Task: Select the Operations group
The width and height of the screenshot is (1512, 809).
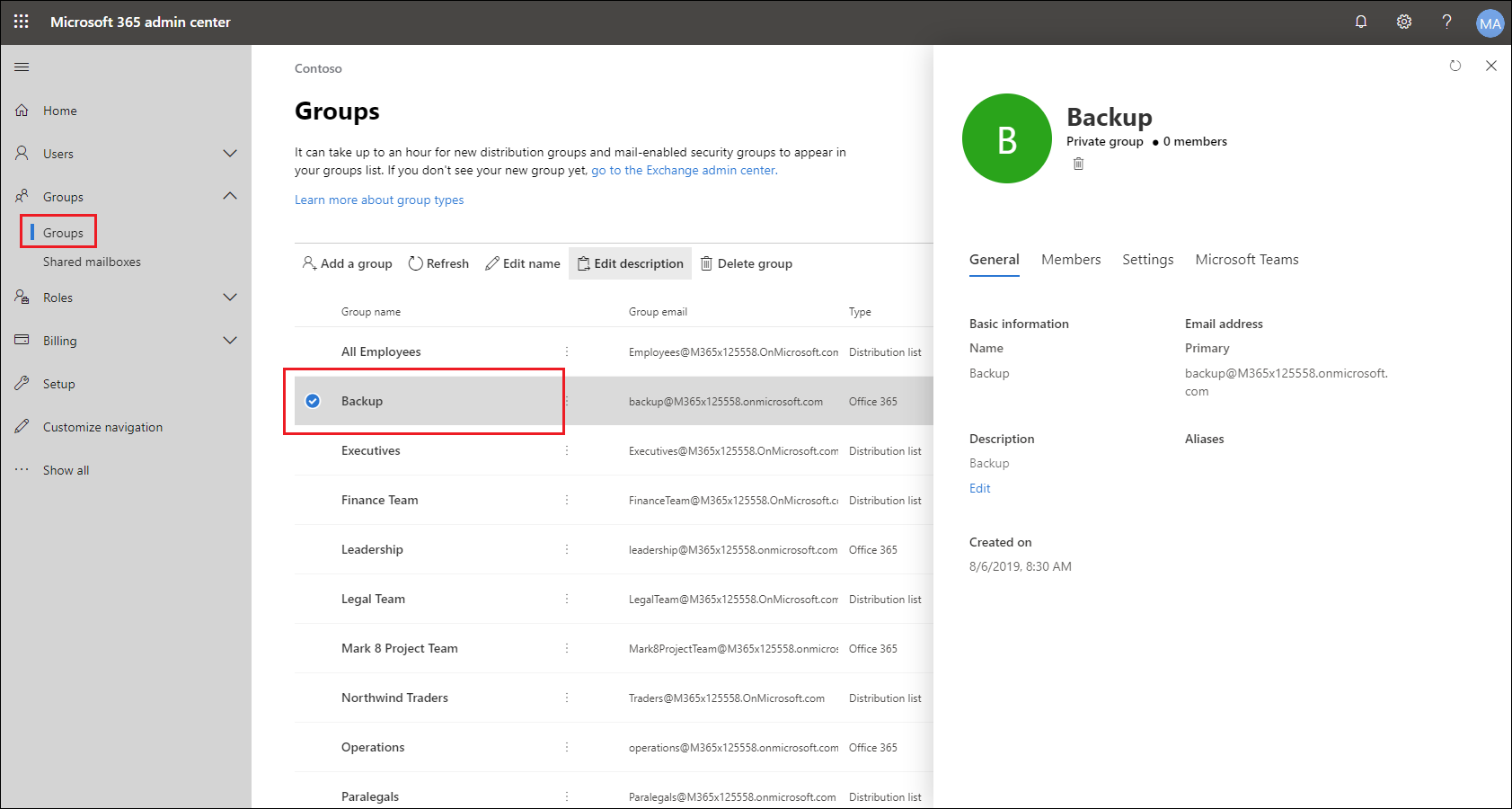Action: (x=373, y=747)
